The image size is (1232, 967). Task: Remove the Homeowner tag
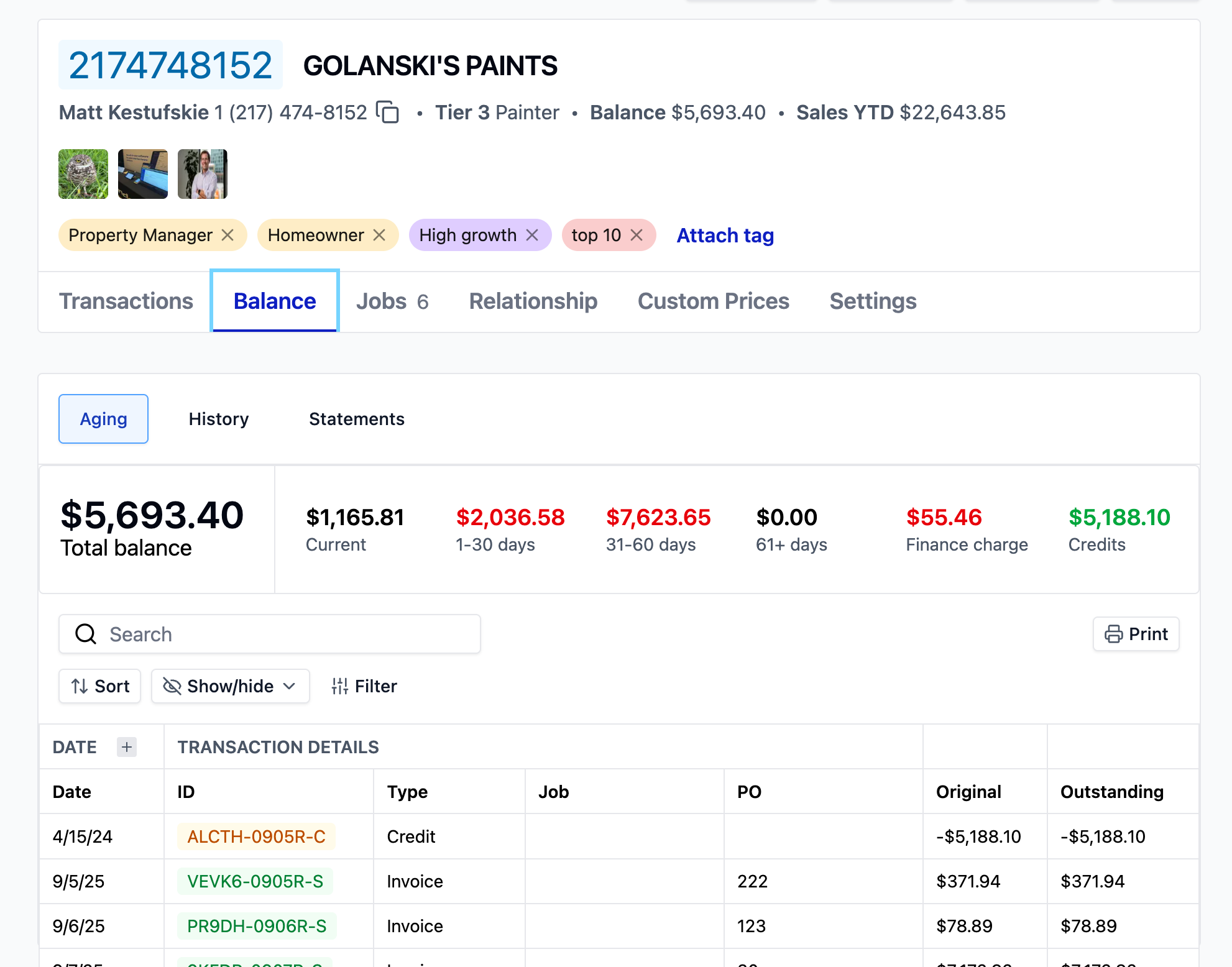(379, 235)
